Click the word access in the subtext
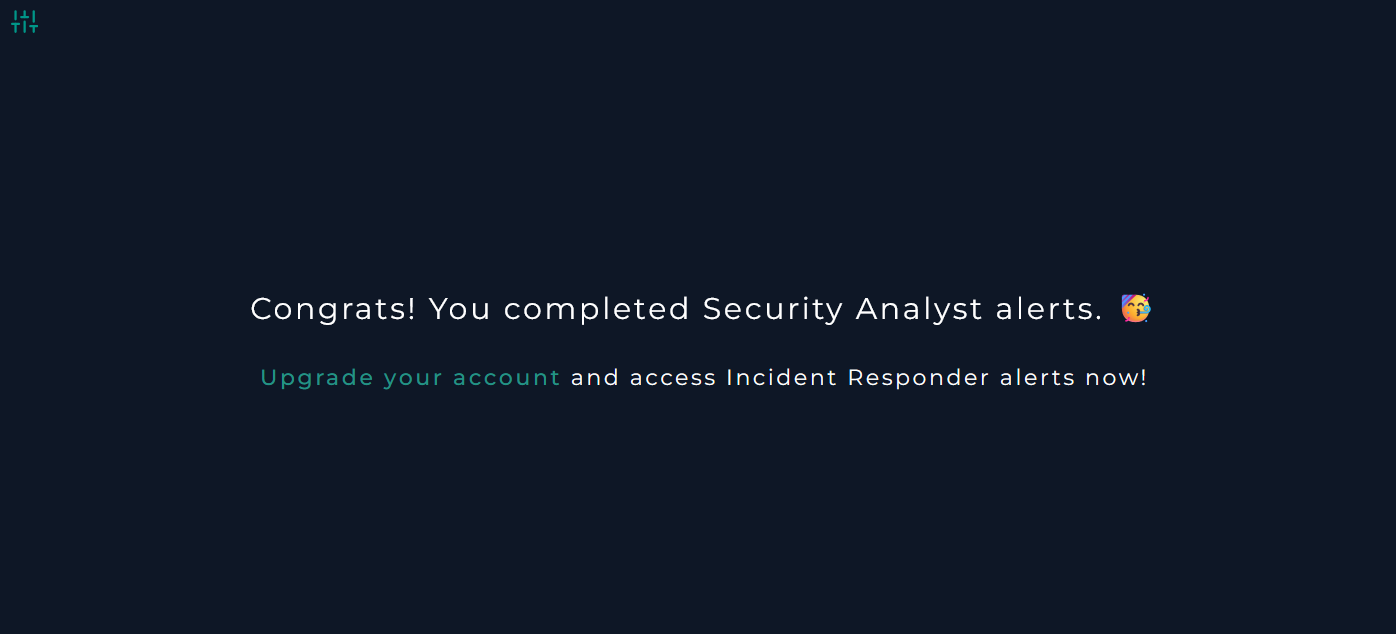 (x=673, y=378)
